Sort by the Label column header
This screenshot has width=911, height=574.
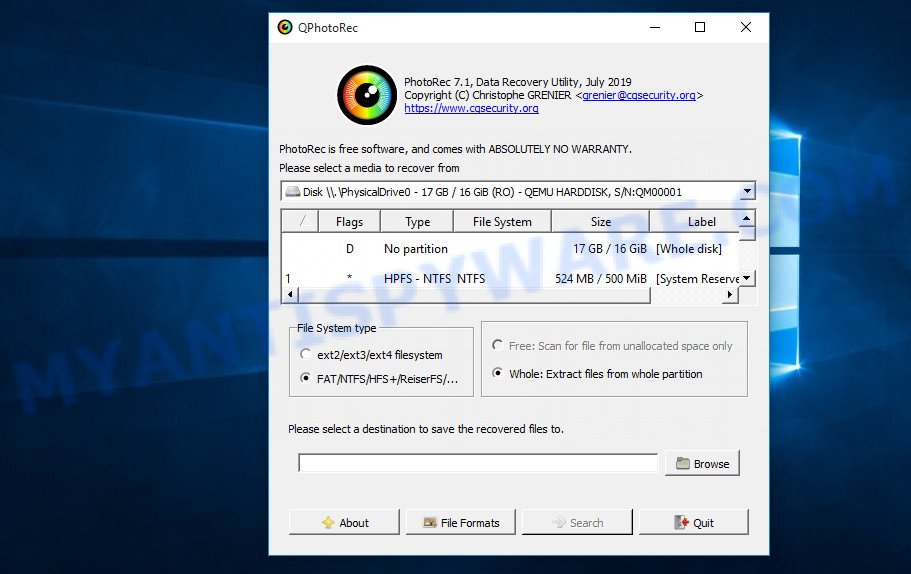(695, 222)
